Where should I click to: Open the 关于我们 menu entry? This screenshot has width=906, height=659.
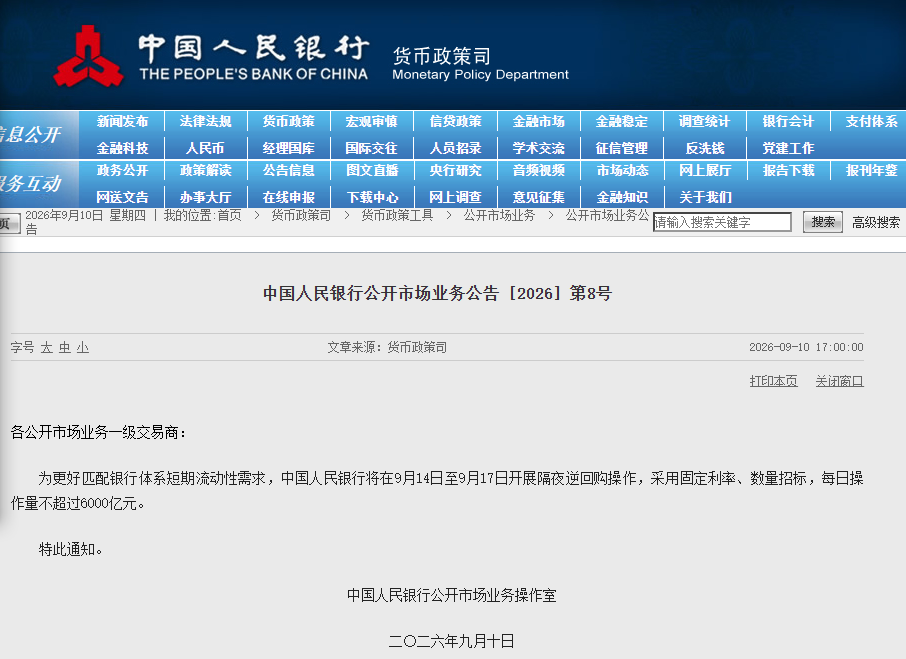[x=705, y=198]
